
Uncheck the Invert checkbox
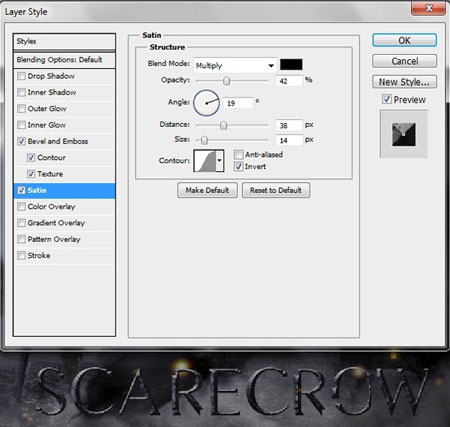point(238,166)
